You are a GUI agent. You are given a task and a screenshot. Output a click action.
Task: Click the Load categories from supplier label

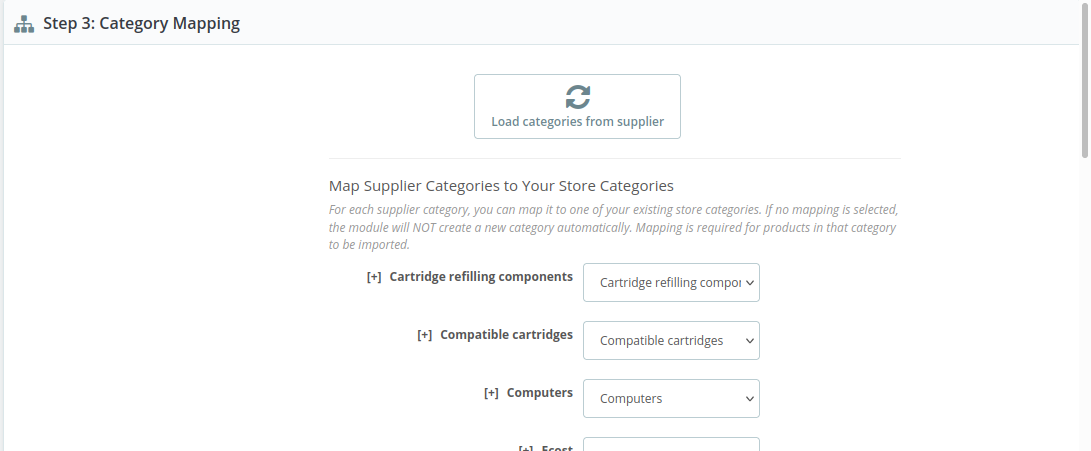pos(577,122)
